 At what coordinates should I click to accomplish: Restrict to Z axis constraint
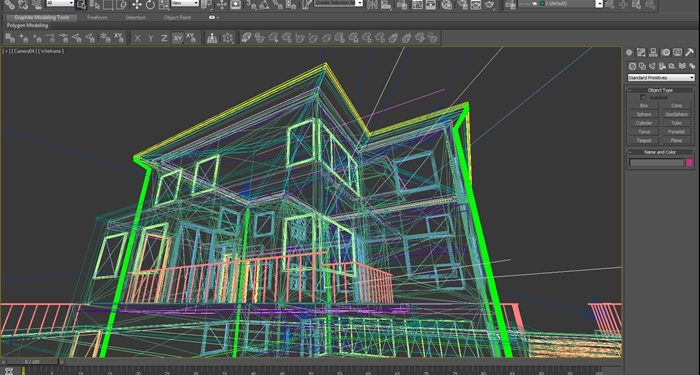(x=164, y=38)
